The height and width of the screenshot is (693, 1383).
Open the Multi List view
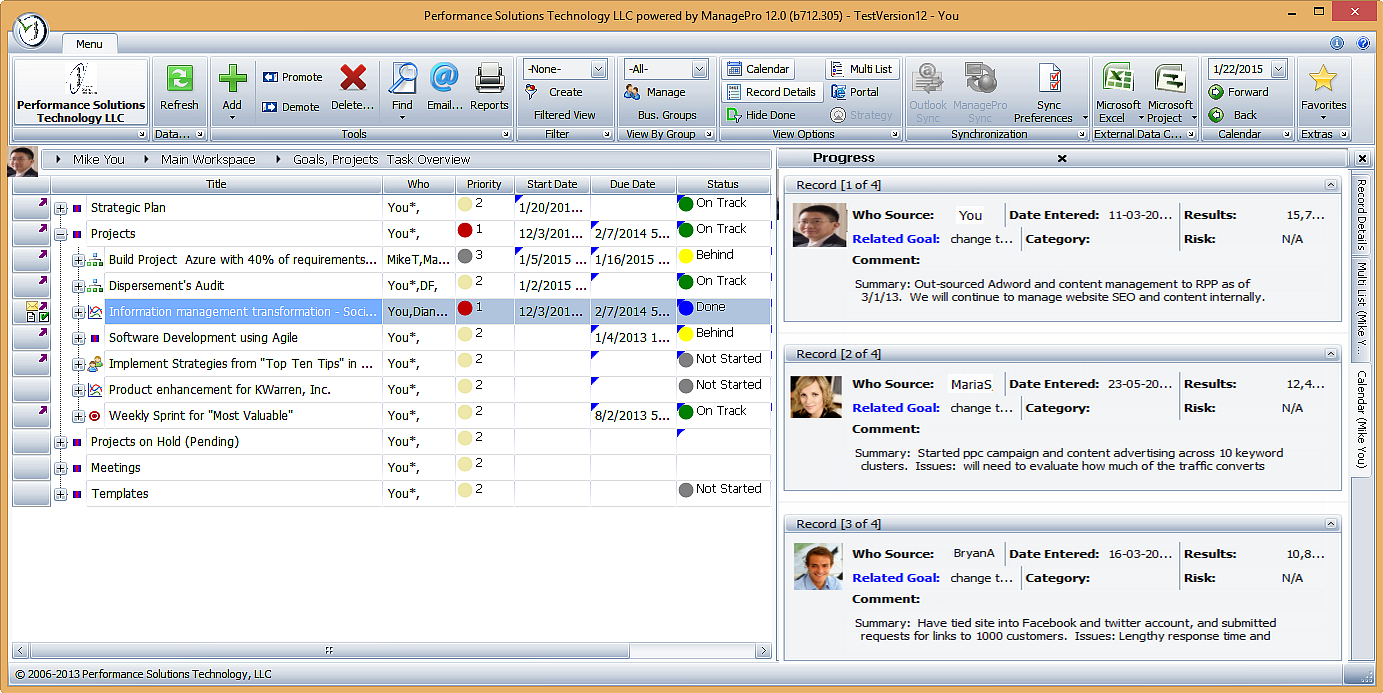click(x=861, y=69)
